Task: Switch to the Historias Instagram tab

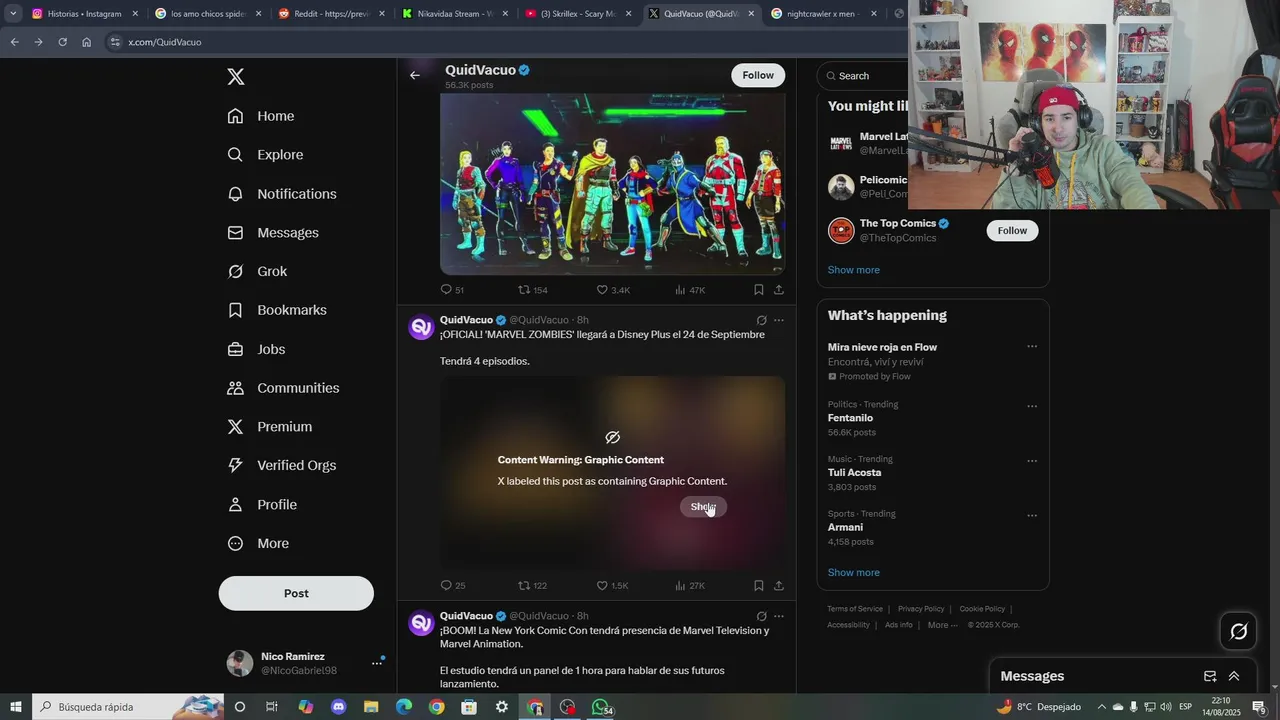Action: [84, 14]
